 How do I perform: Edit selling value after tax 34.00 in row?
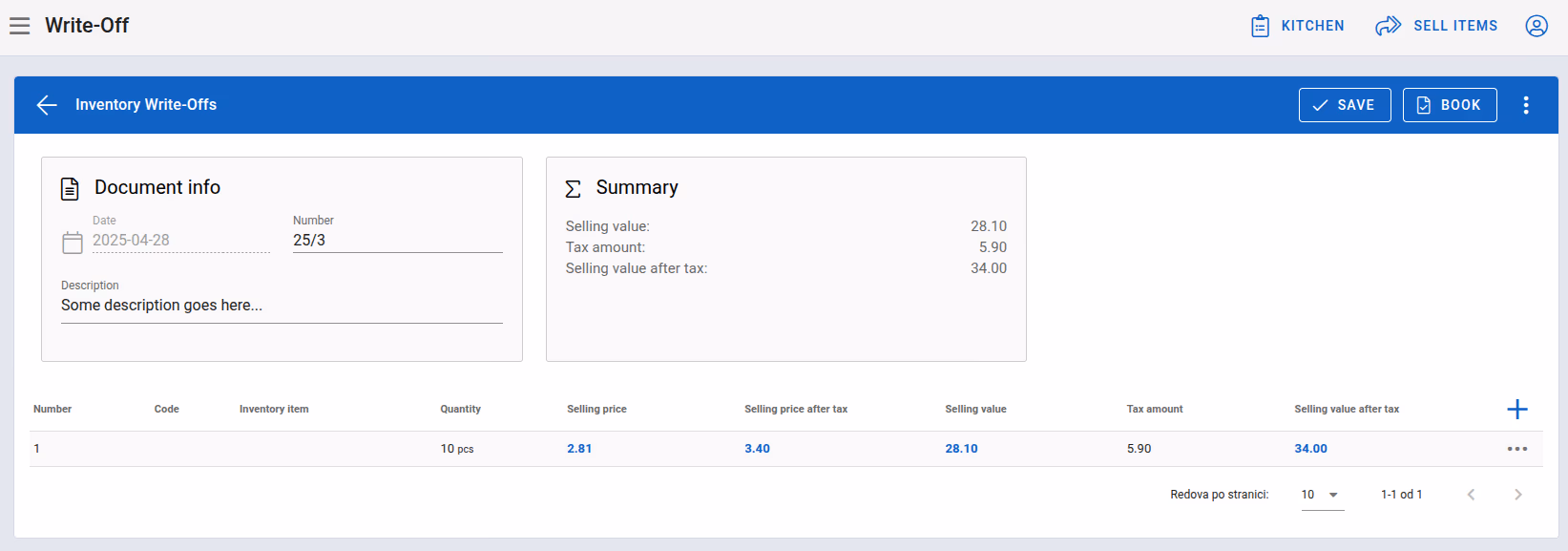[x=1310, y=449]
